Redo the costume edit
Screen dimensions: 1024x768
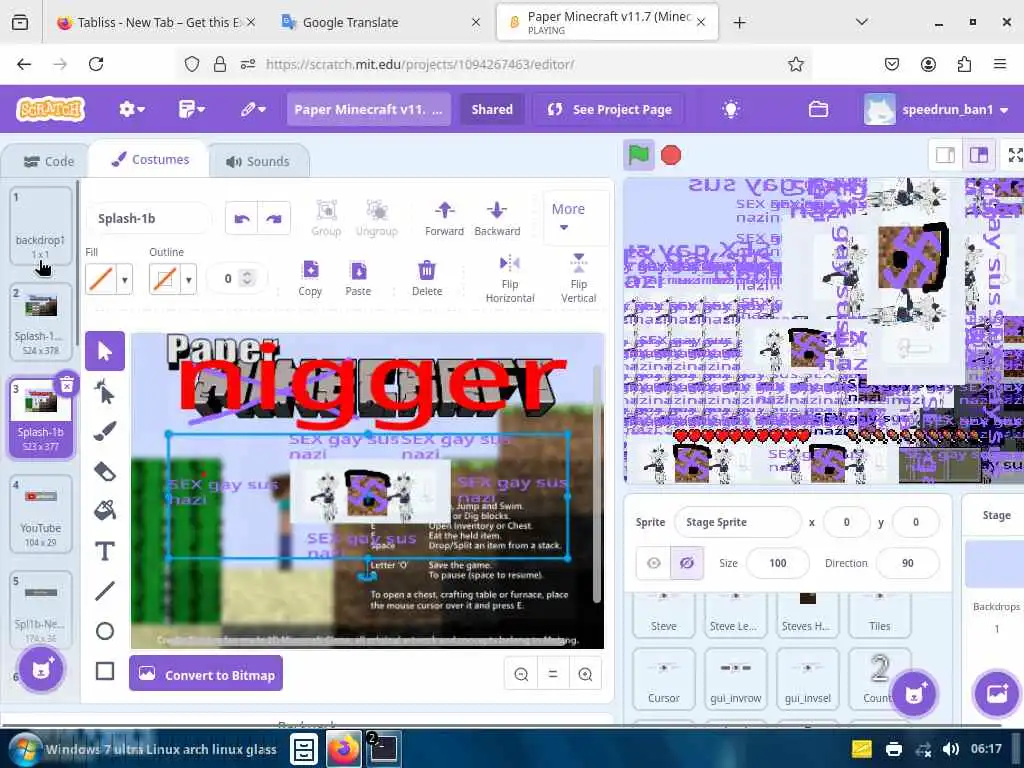tap(274, 218)
